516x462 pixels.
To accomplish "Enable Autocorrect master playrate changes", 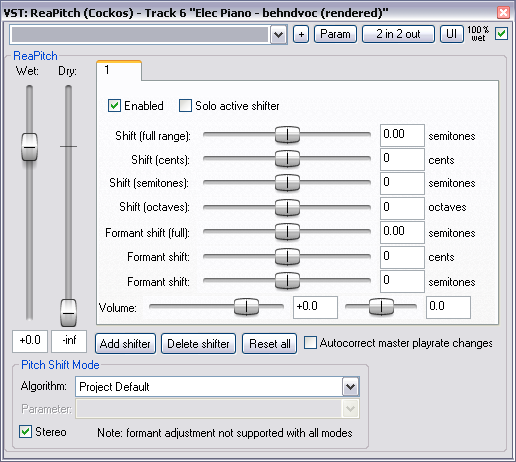I will [310, 343].
